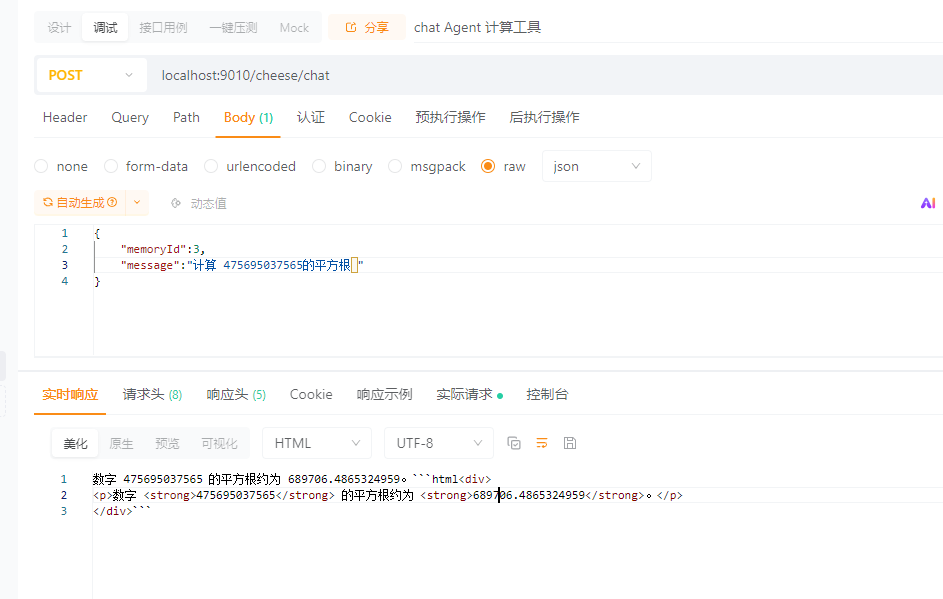Click the "message" line in body editor

242,265
